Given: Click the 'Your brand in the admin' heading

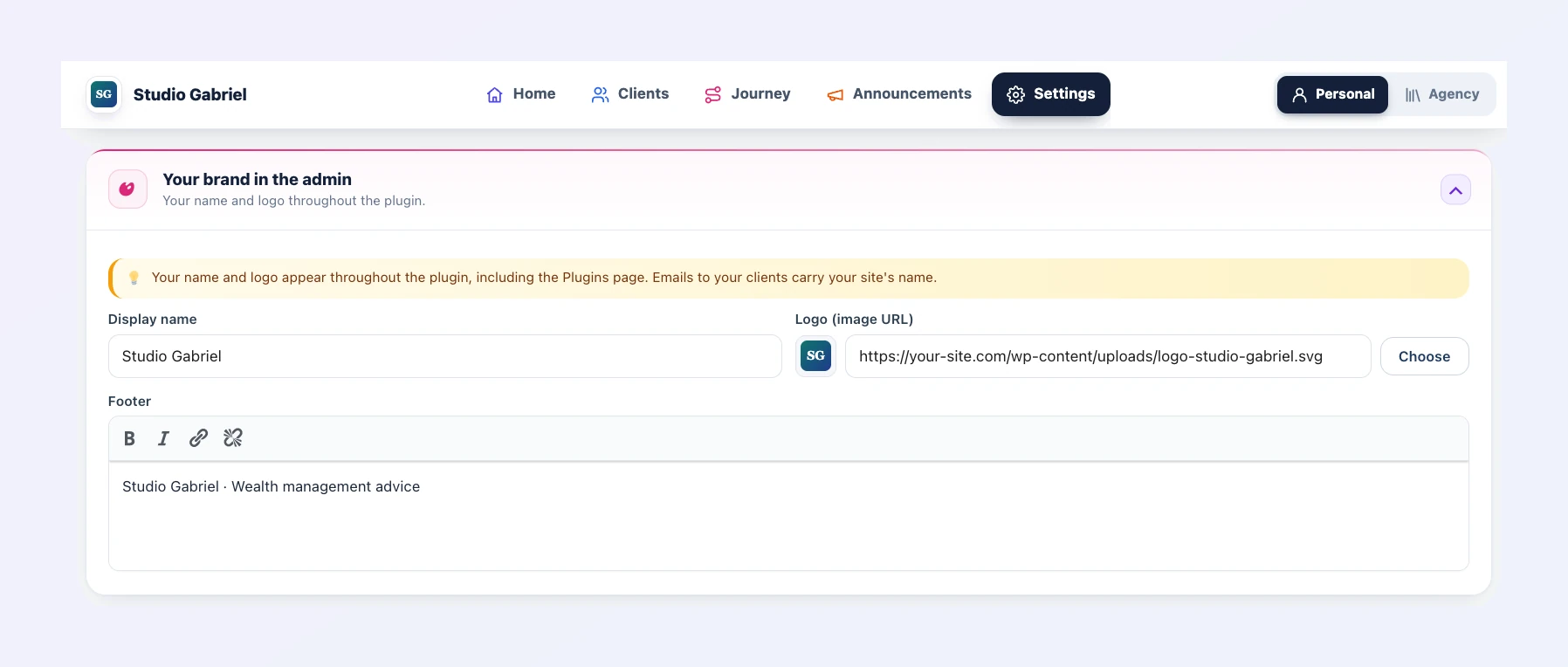Looking at the screenshot, I should click(x=258, y=179).
